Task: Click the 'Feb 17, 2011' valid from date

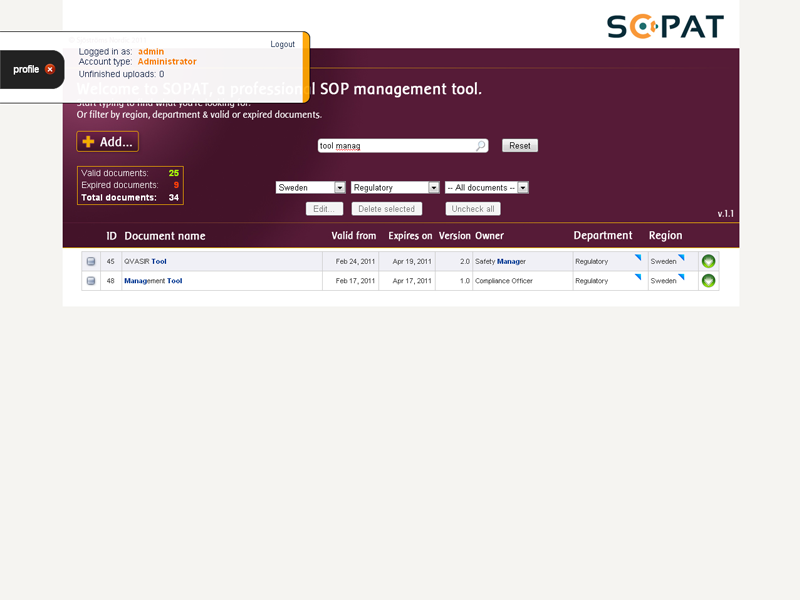Action: [x=355, y=281]
